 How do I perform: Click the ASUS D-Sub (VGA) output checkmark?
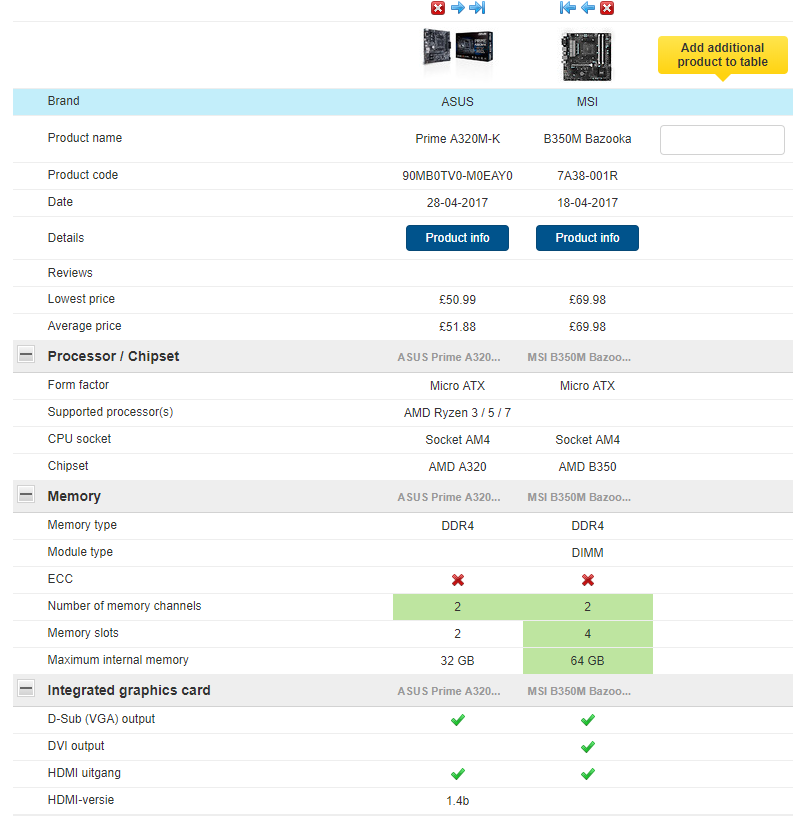[458, 719]
